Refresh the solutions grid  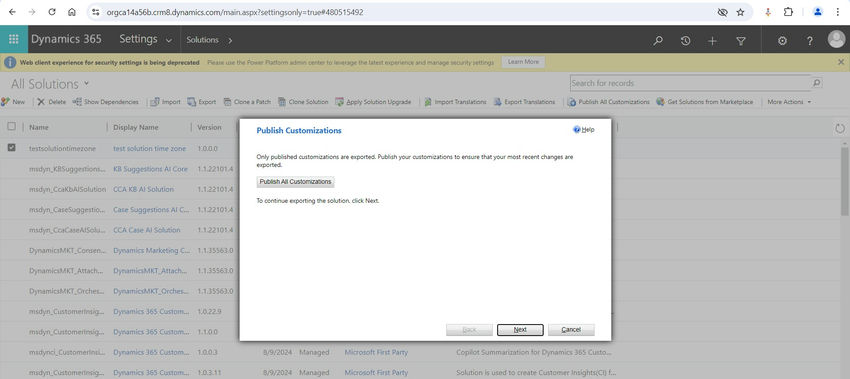click(840, 129)
